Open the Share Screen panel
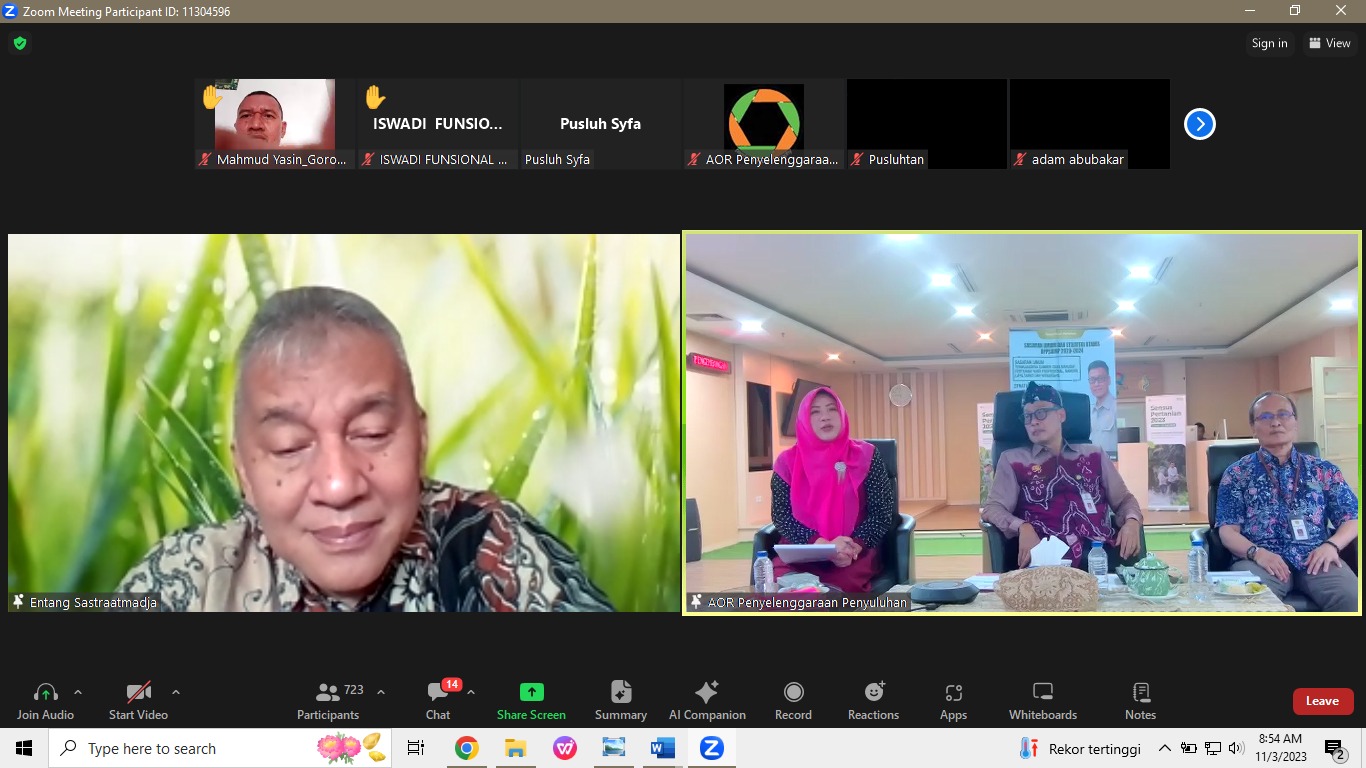 pos(531,699)
